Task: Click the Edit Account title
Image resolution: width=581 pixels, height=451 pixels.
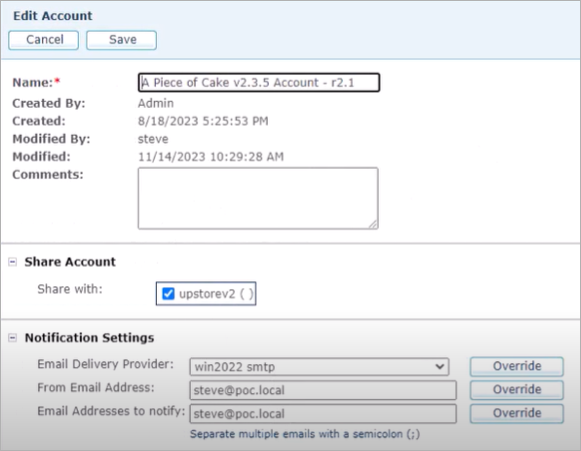Action: (53, 16)
